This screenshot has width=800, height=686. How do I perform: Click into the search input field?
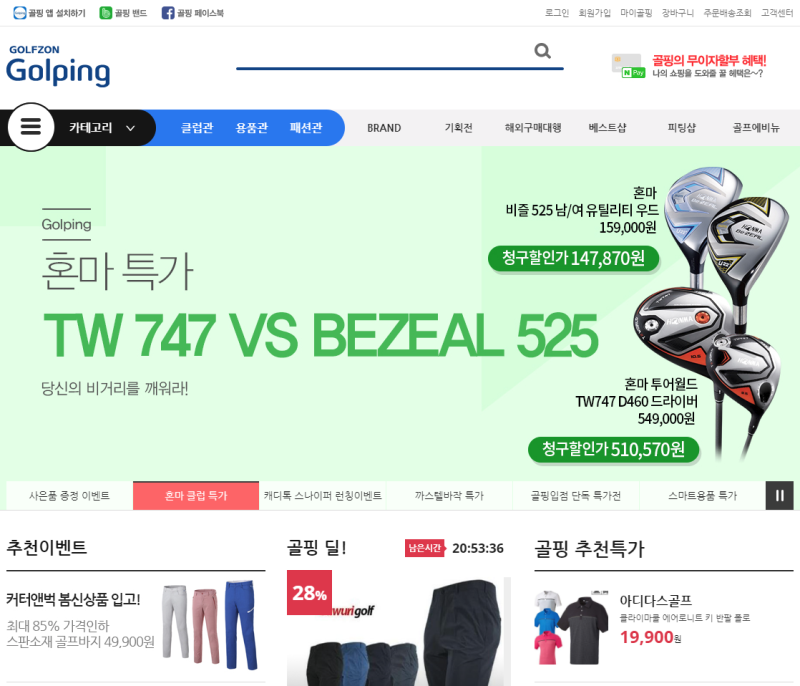coord(383,53)
